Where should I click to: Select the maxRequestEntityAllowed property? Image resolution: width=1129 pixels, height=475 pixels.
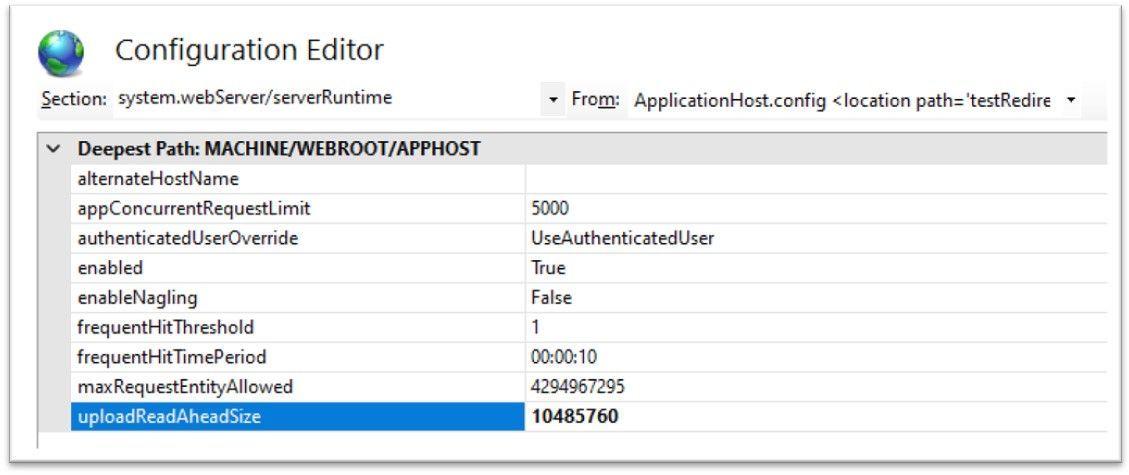tap(185, 387)
